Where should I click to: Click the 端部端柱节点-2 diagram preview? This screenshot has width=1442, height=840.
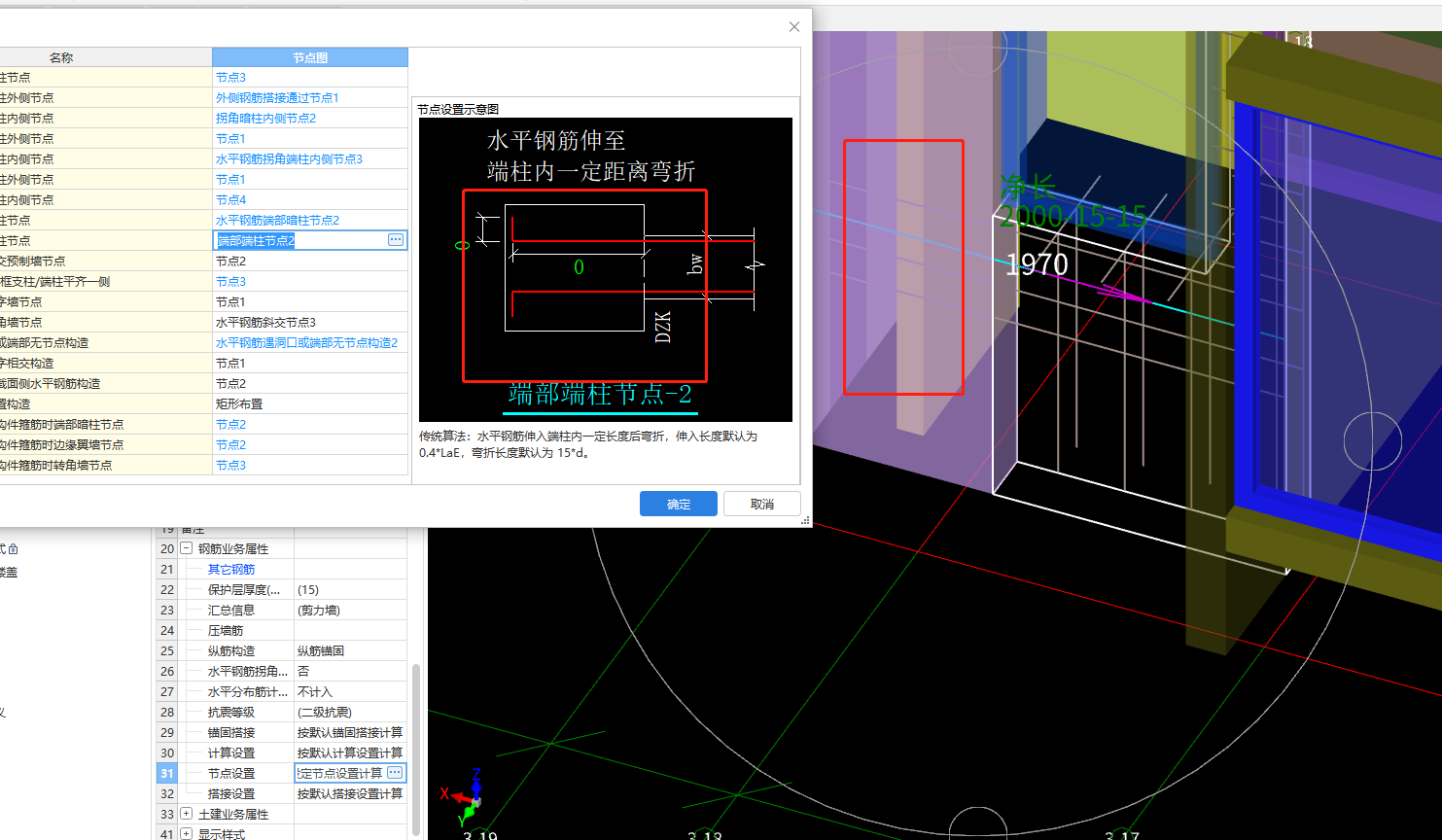point(605,269)
